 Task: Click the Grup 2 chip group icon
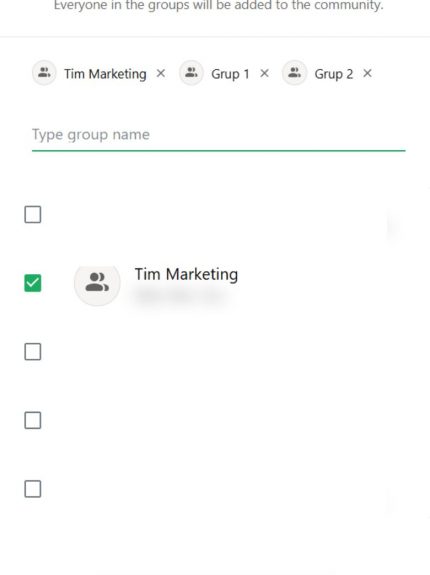pos(294,73)
